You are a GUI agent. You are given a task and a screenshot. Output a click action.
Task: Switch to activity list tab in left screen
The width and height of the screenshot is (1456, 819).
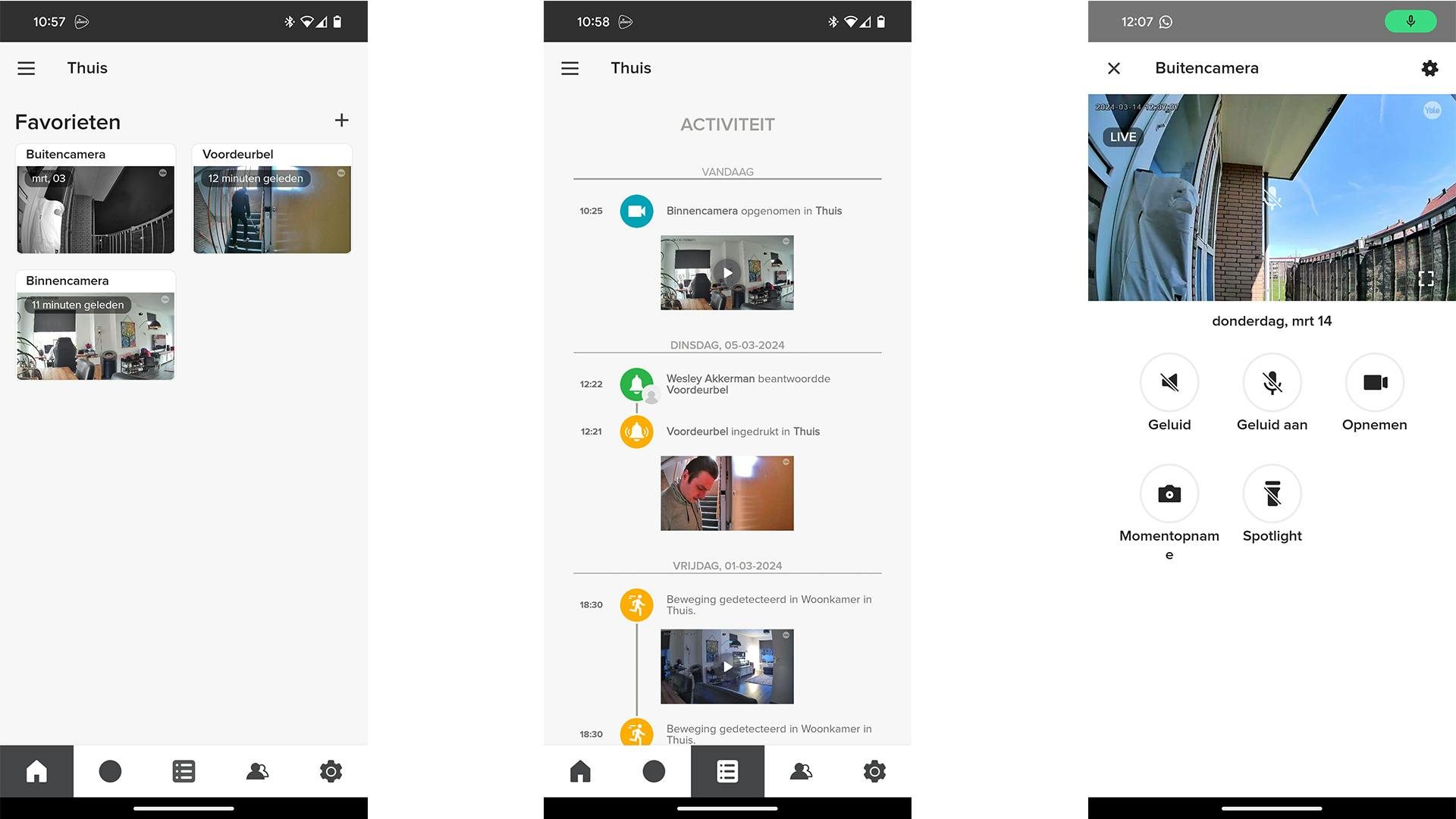[x=184, y=771]
